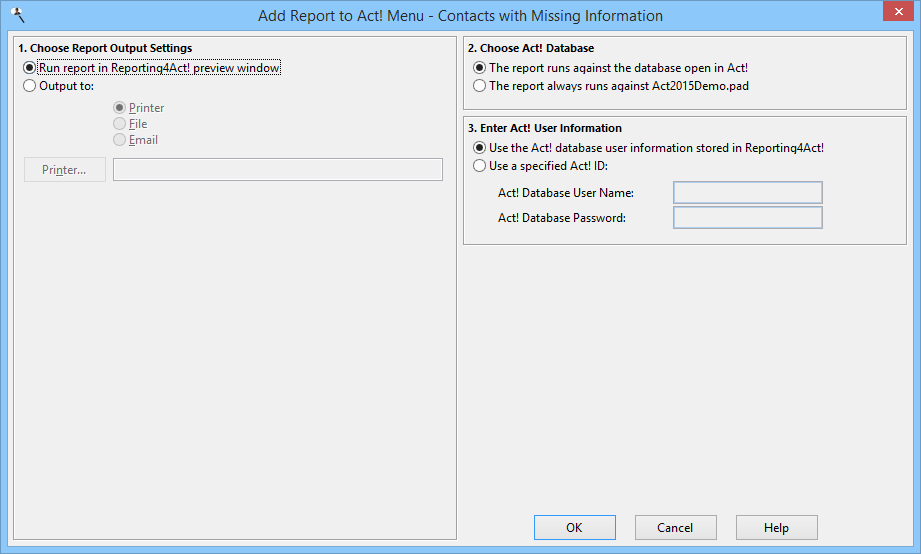Click the Choose Report Output Settings heading
This screenshot has width=921, height=554.
(x=105, y=48)
